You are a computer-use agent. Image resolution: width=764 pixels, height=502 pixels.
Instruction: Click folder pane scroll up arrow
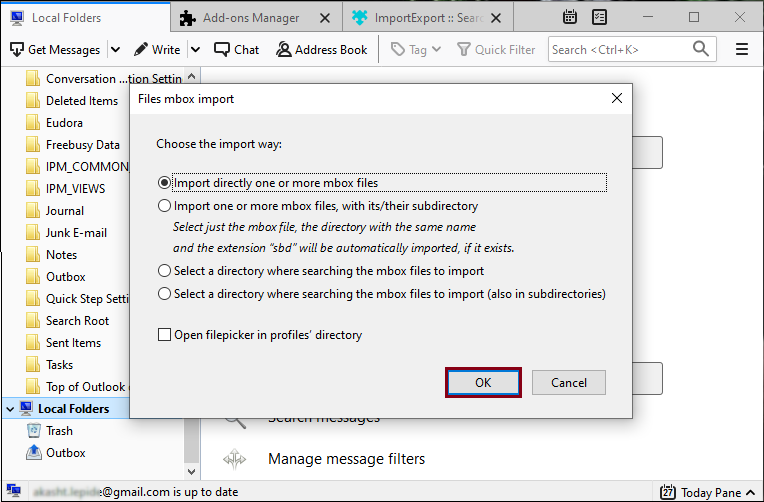click(x=191, y=77)
